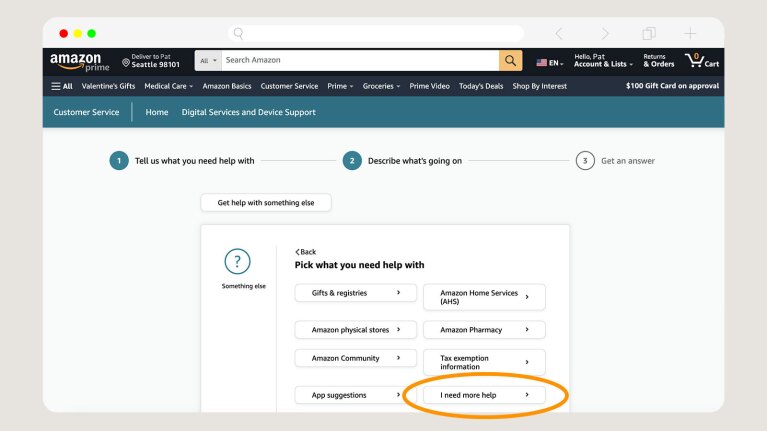Click the step 2 circle indicator

352,160
